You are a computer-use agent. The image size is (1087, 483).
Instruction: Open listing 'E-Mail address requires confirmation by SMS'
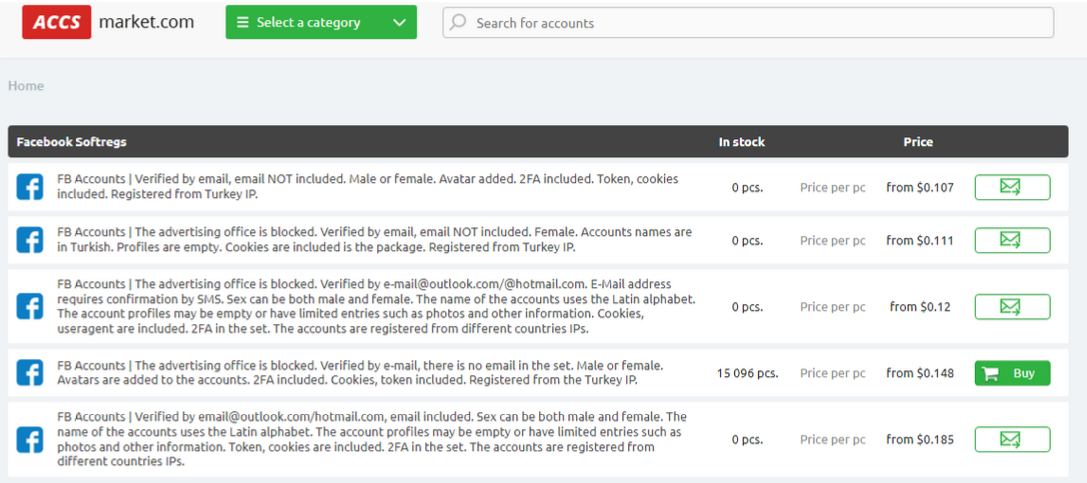coord(376,306)
